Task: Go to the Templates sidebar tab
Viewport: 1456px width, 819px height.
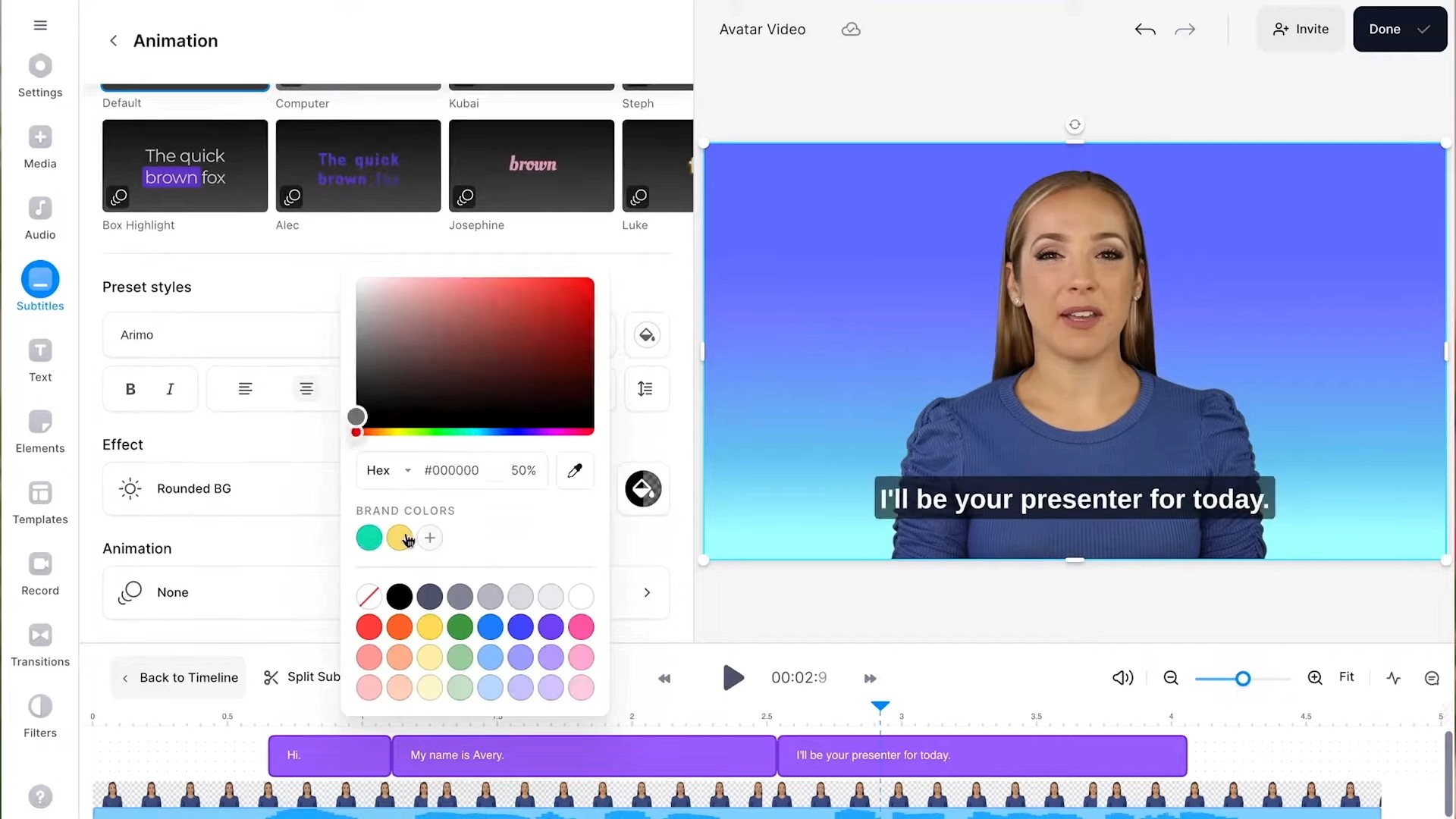Action: pos(40,503)
